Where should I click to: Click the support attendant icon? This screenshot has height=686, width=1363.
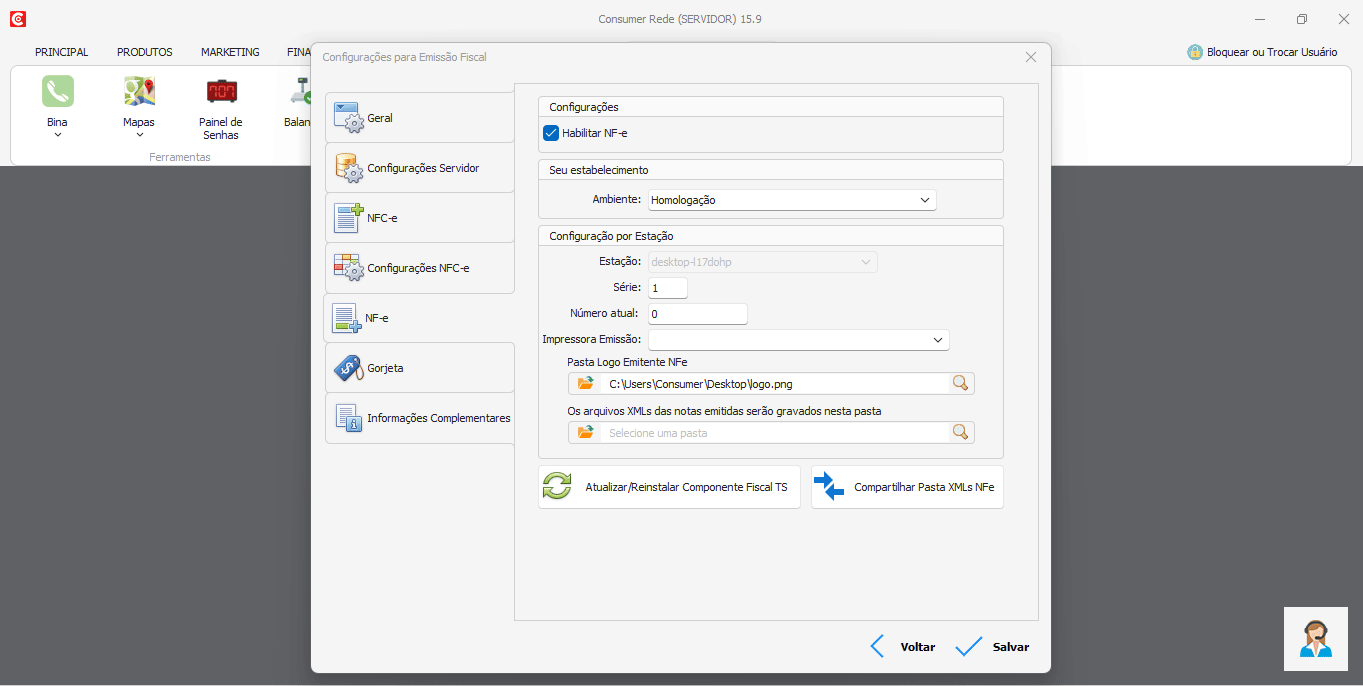click(x=1315, y=639)
